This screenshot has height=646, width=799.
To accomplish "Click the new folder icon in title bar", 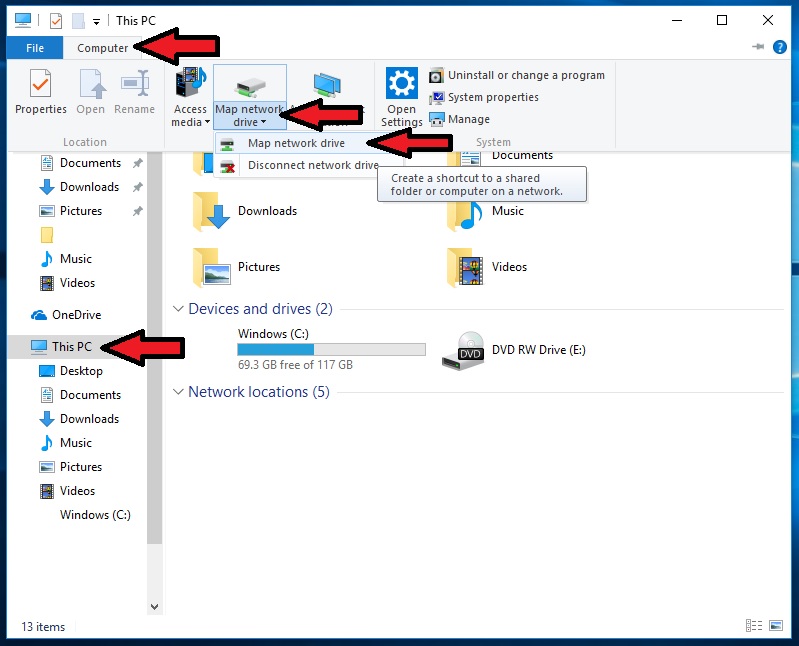I will coord(78,21).
